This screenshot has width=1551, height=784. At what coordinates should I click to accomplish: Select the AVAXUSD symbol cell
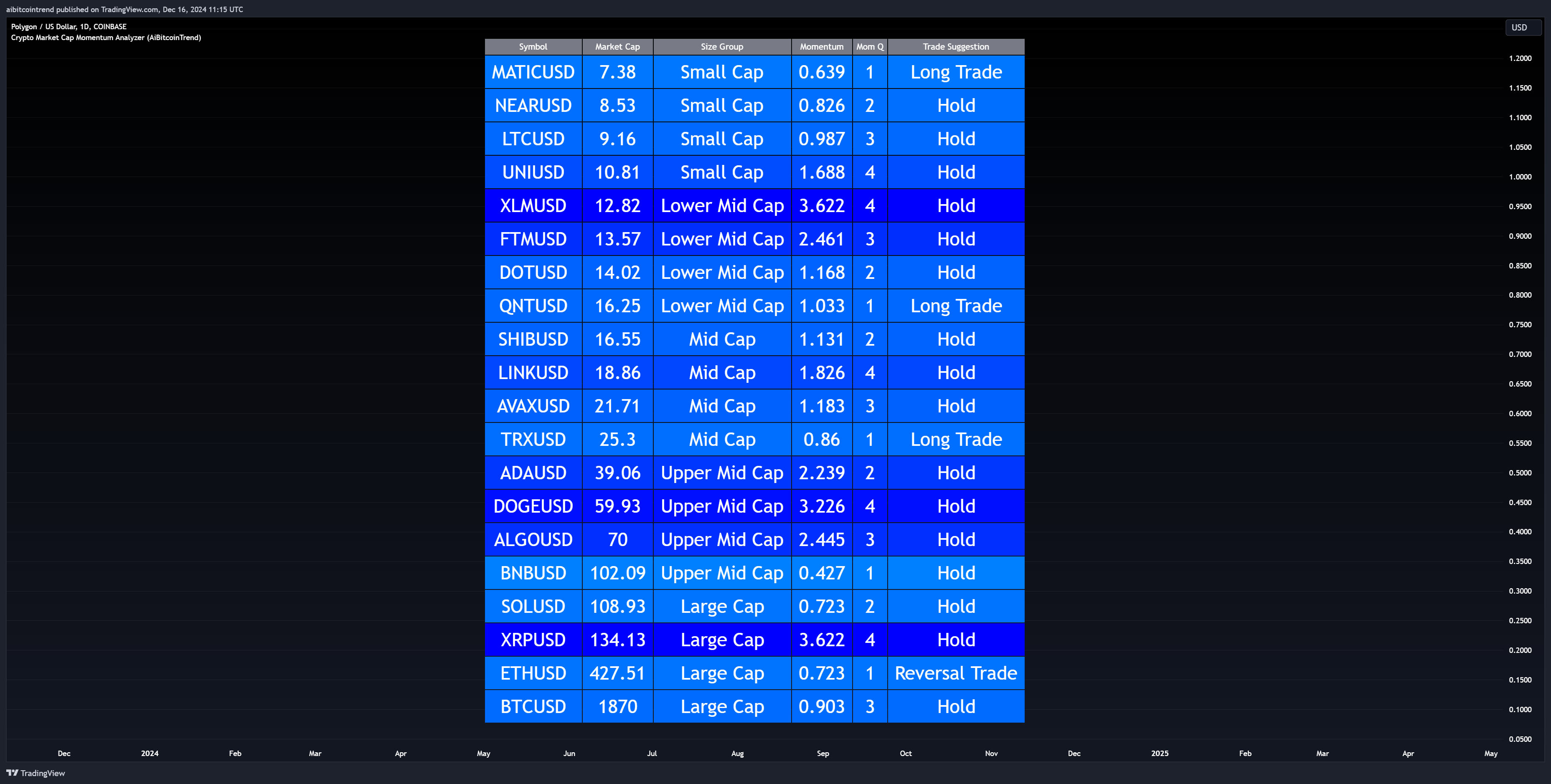pyautogui.click(x=533, y=406)
